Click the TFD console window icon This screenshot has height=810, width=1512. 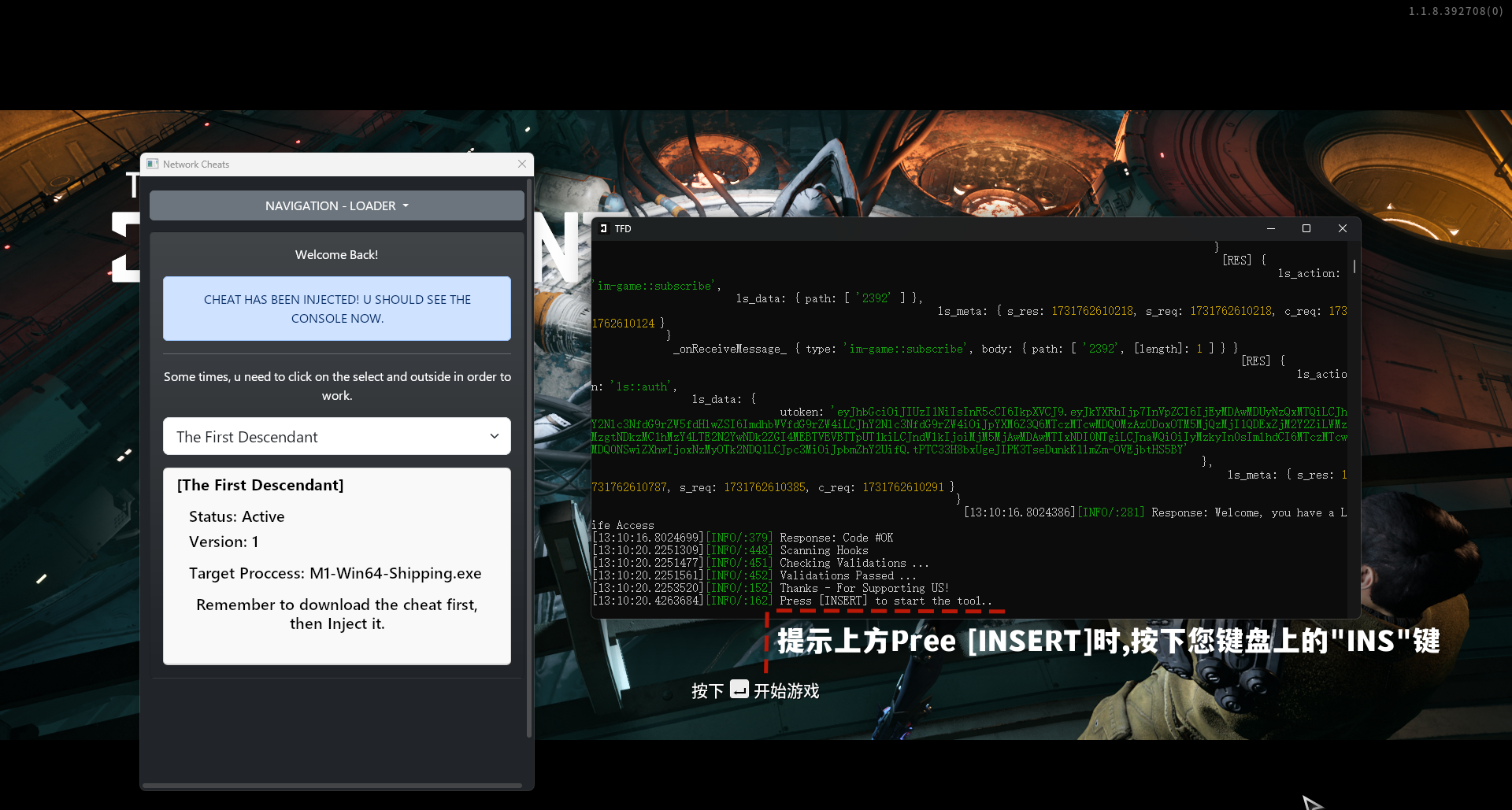[604, 228]
